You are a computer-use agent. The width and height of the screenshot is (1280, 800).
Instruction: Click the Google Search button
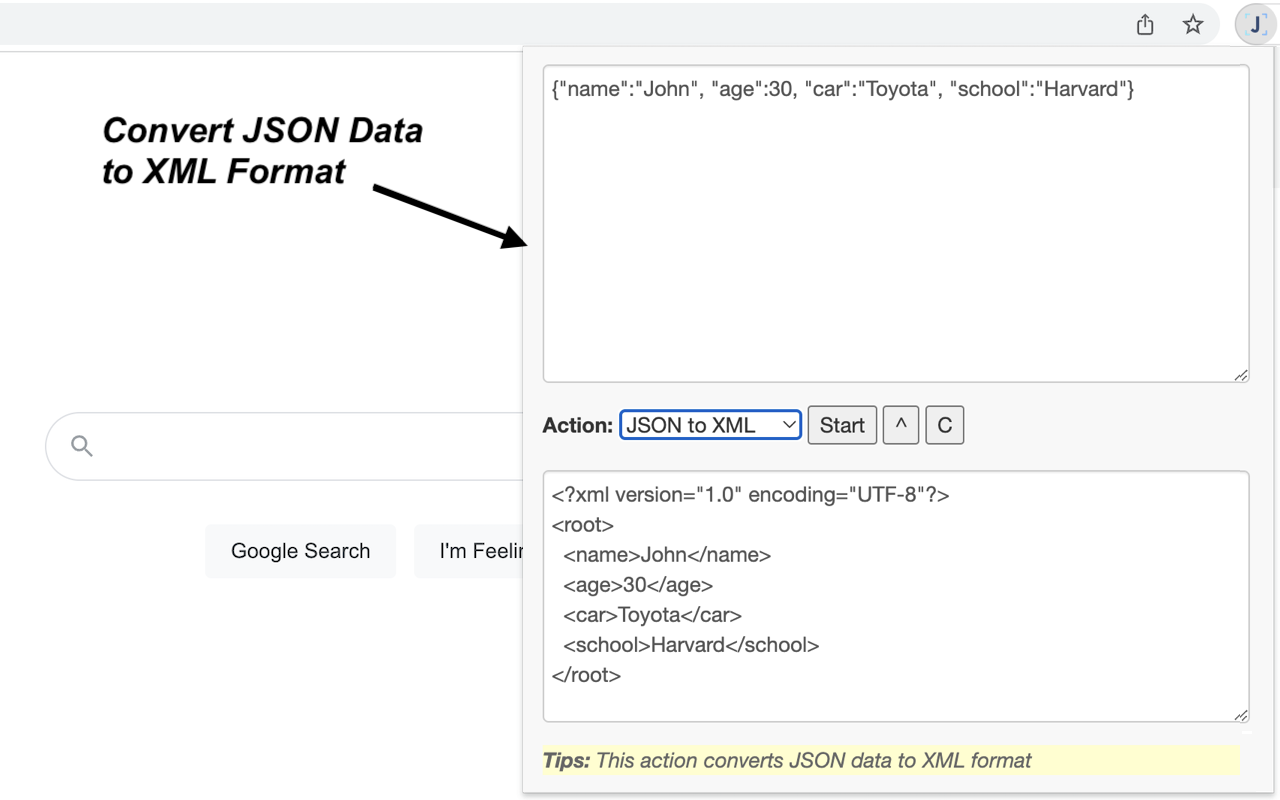click(x=300, y=550)
